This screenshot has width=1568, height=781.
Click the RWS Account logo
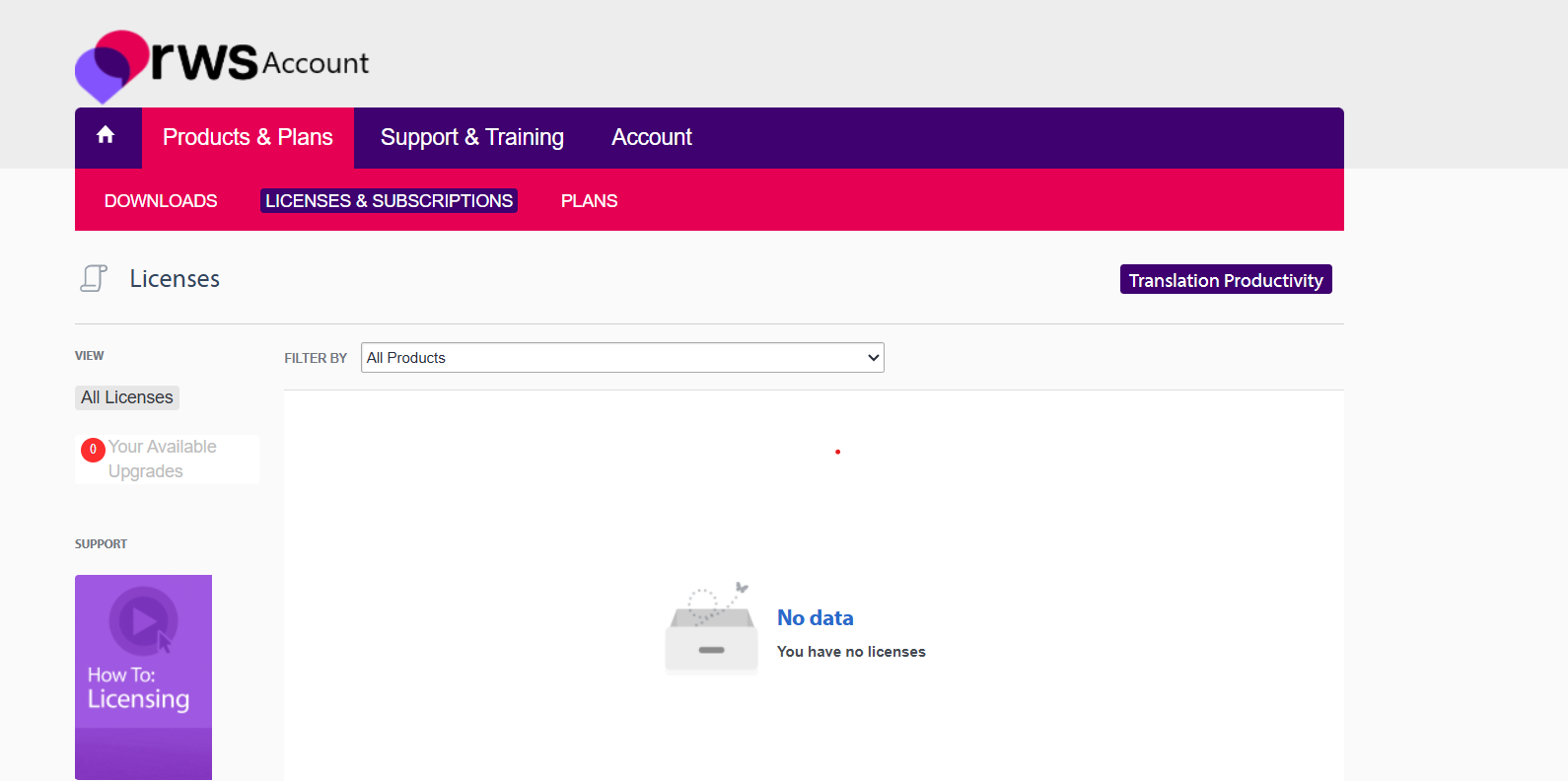(x=222, y=65)
